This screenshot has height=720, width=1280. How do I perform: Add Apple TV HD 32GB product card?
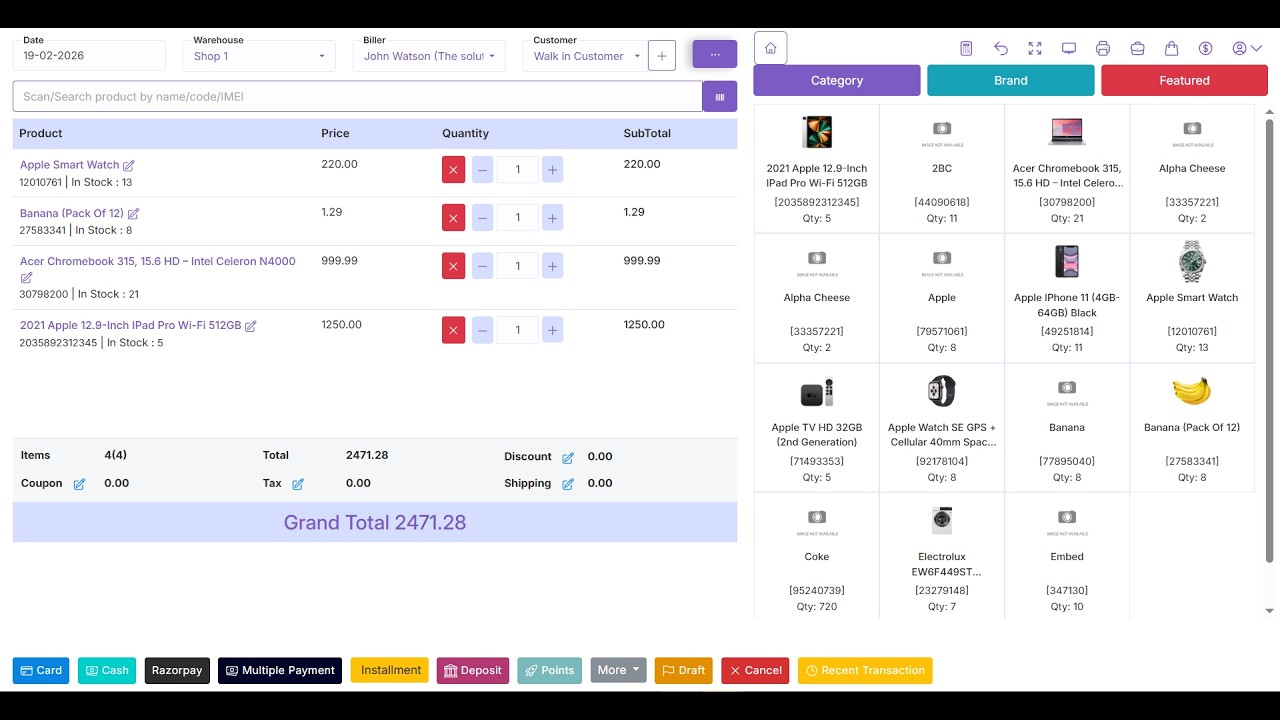[x=817, y=428]
